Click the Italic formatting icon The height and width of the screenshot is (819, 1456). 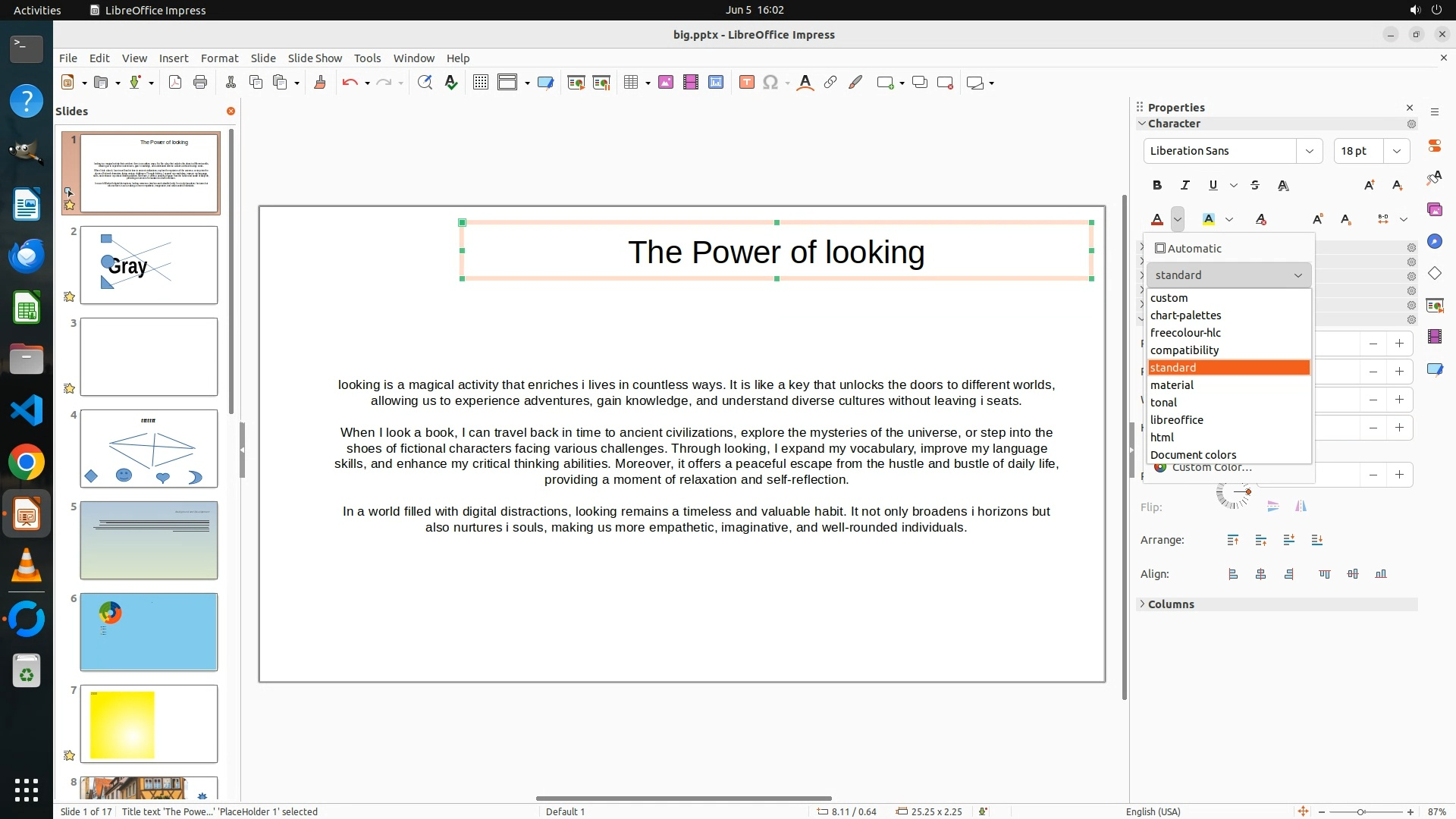click(x=1185, y=185)
